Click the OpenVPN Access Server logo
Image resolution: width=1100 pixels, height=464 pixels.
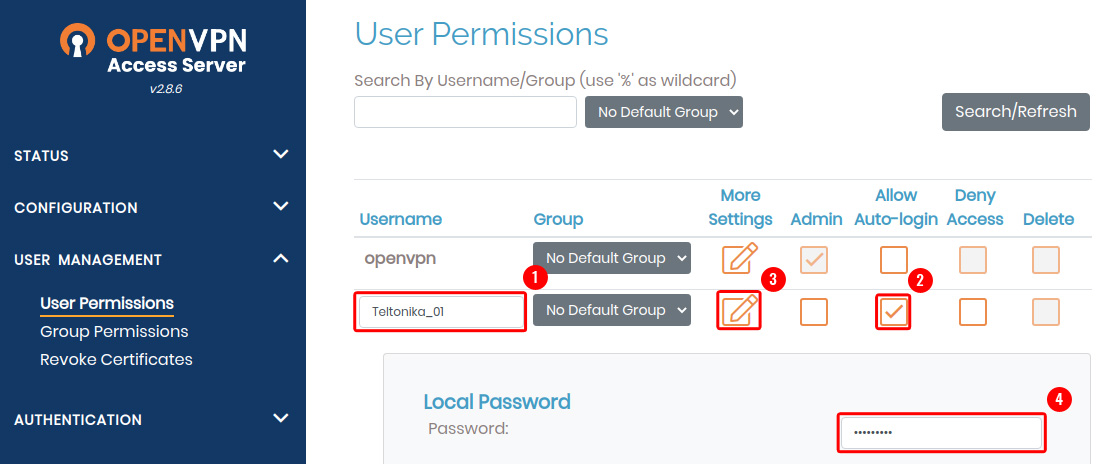[x=153, y=50]
